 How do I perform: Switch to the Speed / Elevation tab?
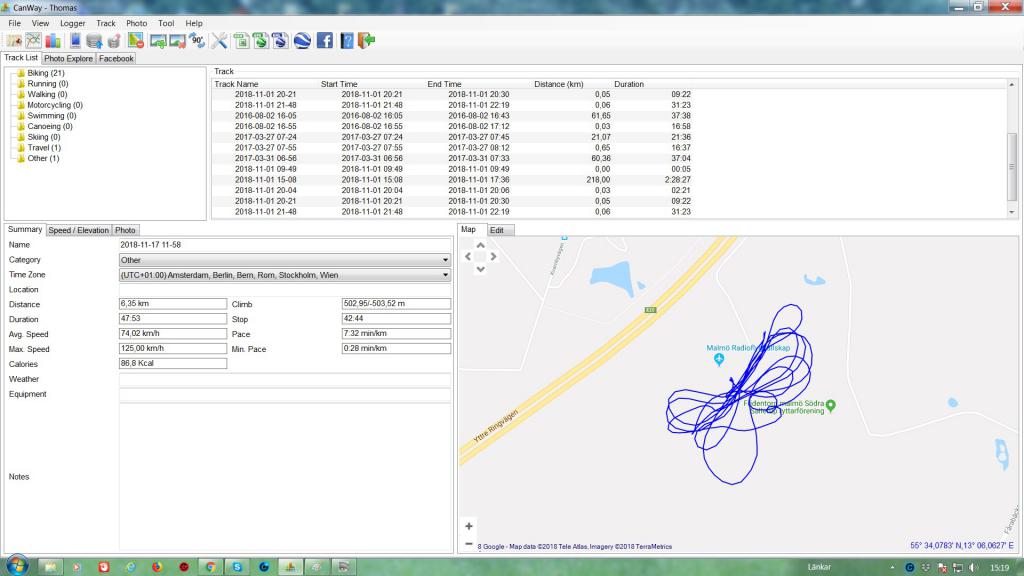pos(79,230)
